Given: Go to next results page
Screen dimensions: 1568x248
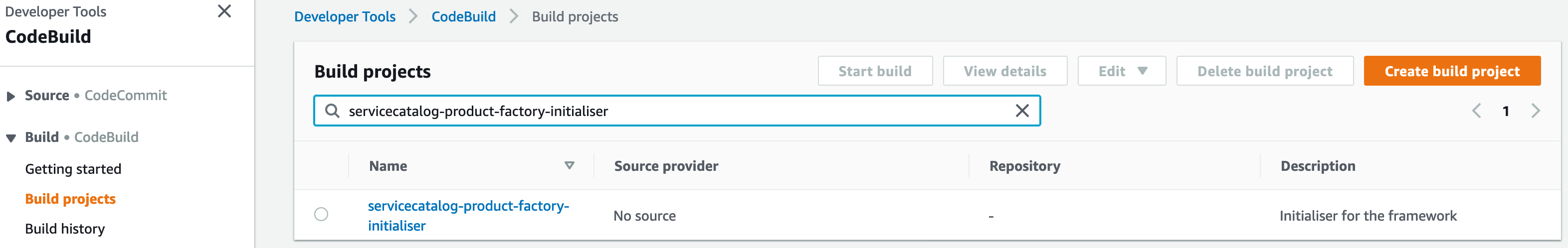Looking at the screenshot, I should click(1535, 111).
